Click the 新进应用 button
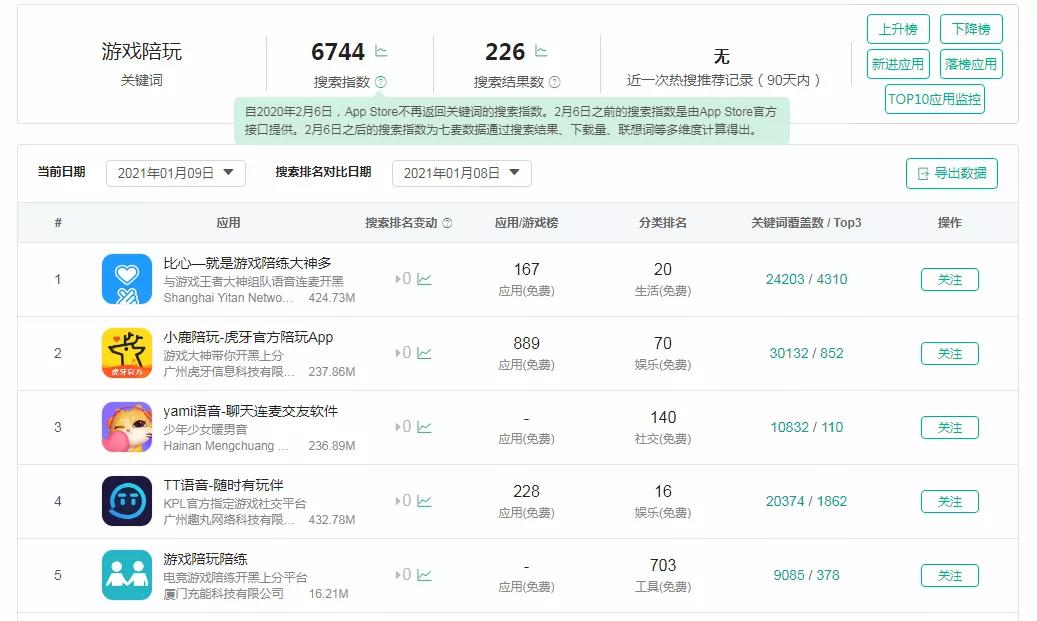Image resolution: width=1037 pixels, height=621 pixels. tap(898, 64)
